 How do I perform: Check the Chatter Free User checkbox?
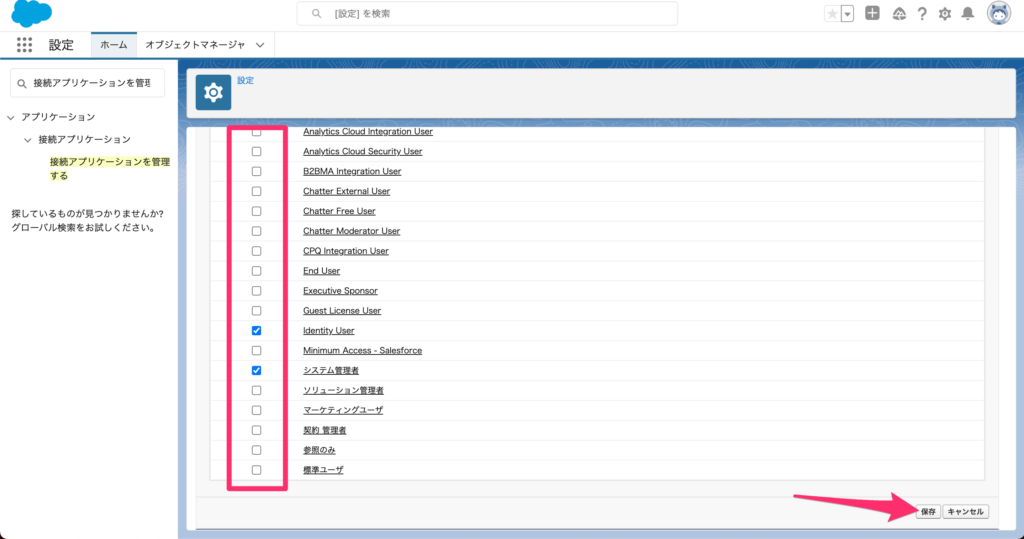point(257,211)
